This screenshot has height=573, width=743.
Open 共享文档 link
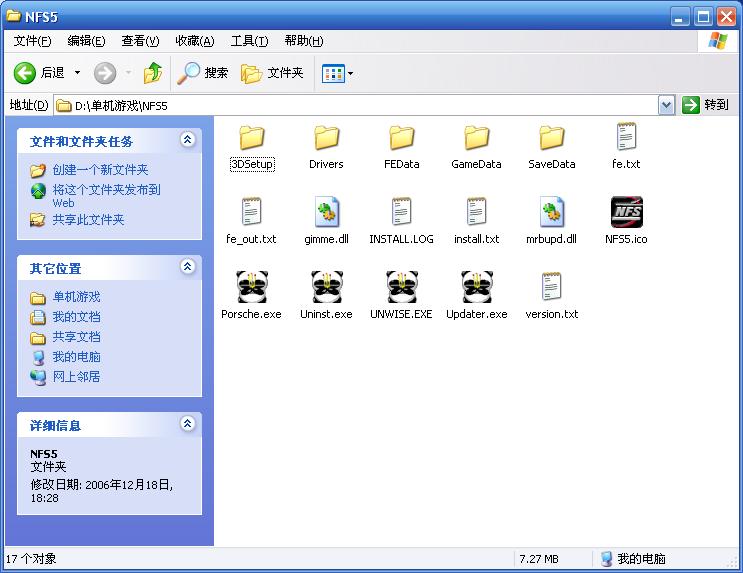(x=76, y=337)
